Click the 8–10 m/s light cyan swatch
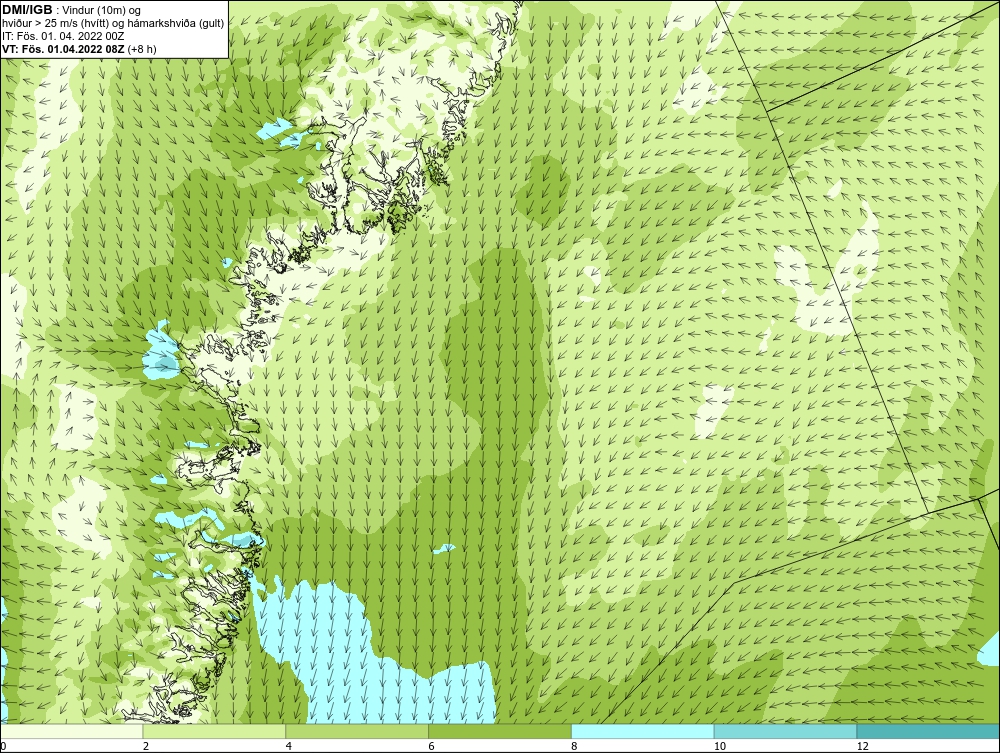 (643, 731)
